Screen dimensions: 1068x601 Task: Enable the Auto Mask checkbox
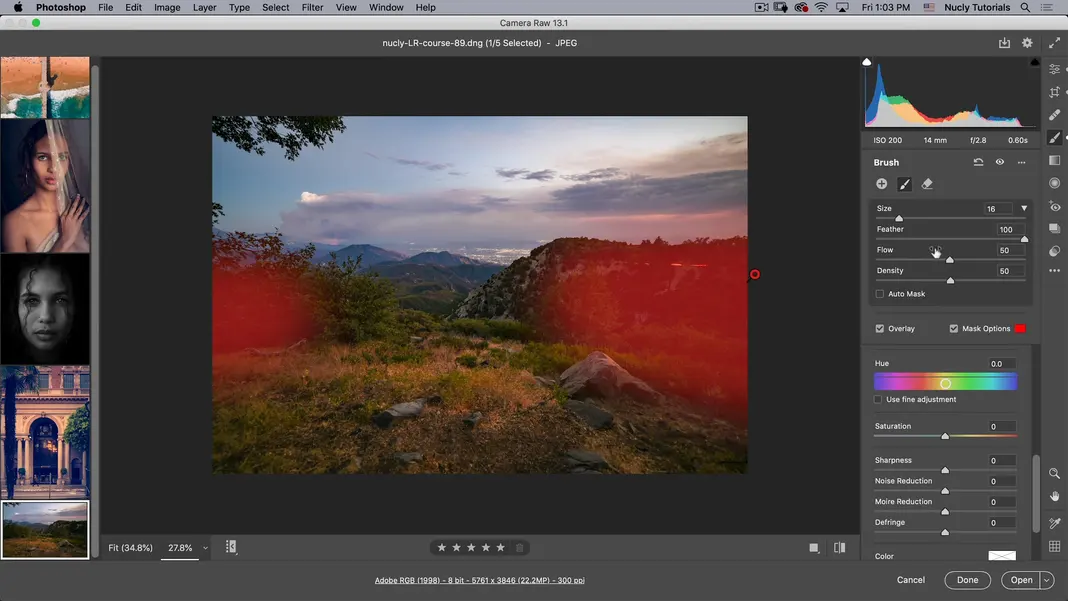point(879,294)
